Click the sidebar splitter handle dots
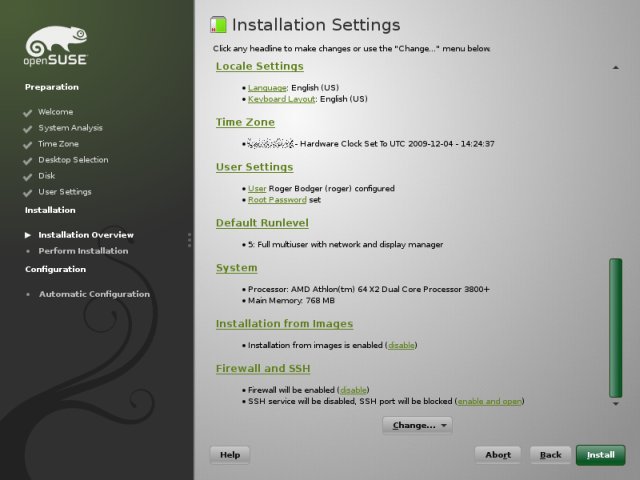 (189, 240)
